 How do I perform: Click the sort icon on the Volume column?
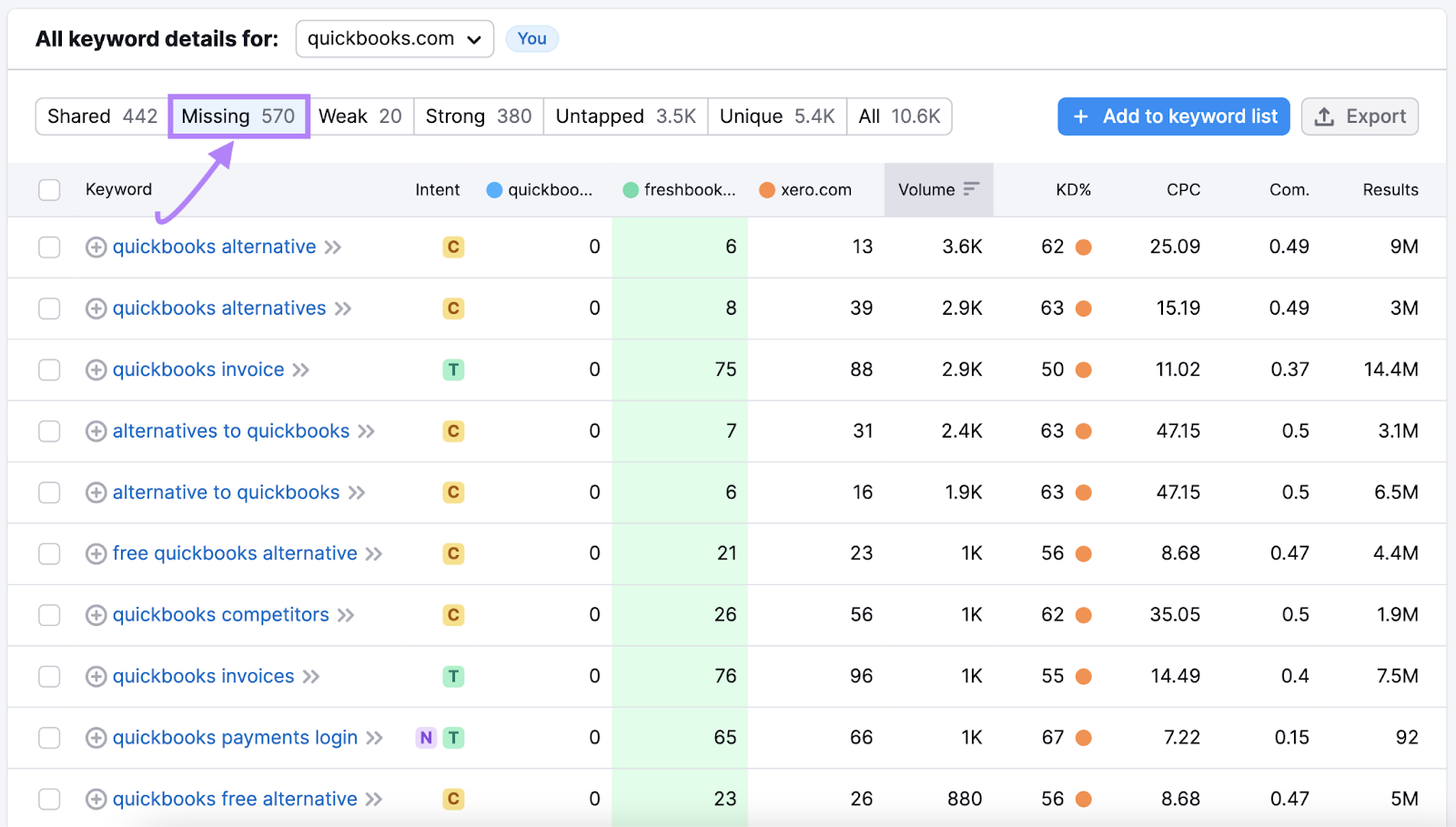[x=970, y=189]
